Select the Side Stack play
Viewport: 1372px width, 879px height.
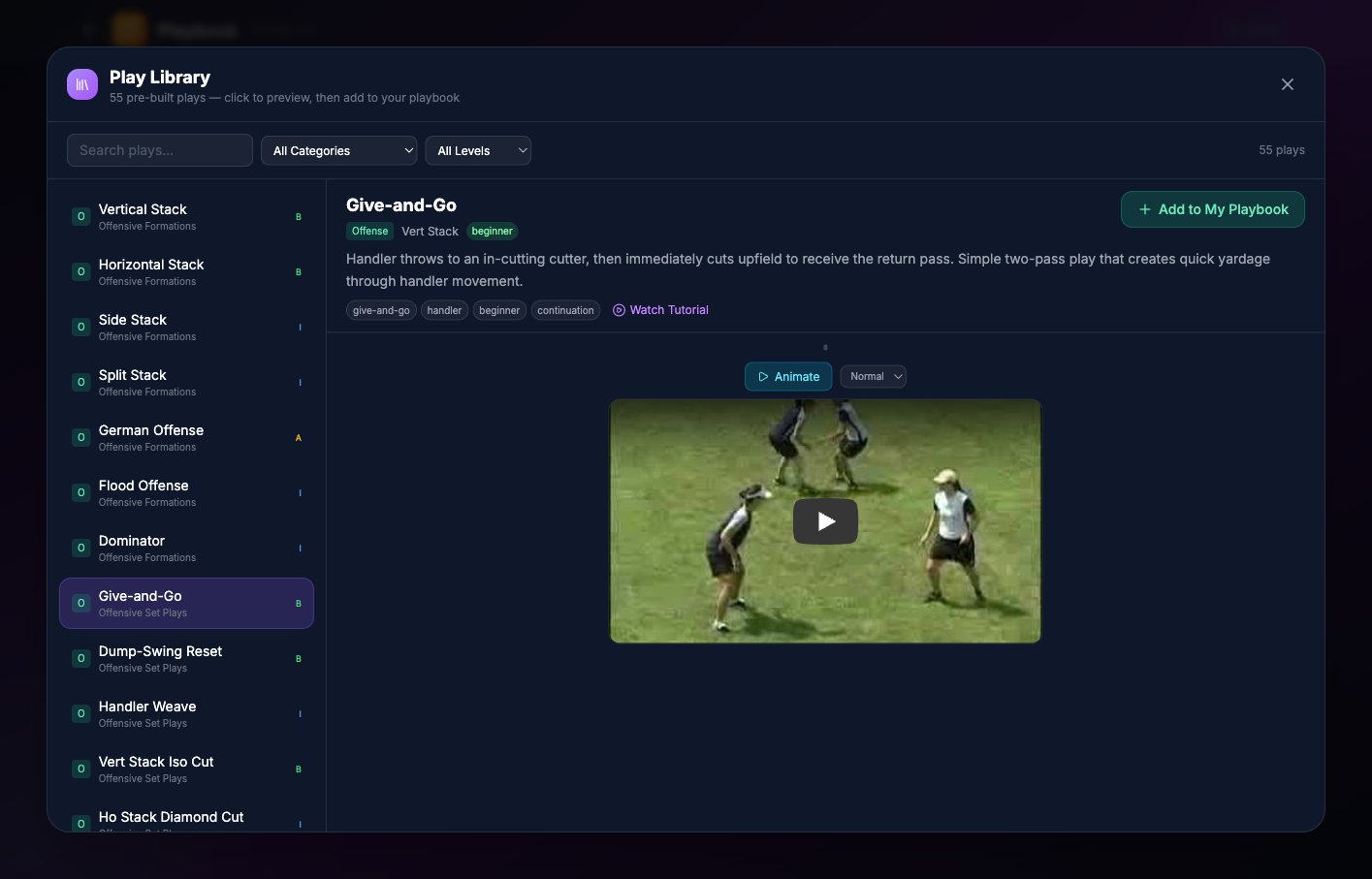pyautogui.click(x=186, y=327)
